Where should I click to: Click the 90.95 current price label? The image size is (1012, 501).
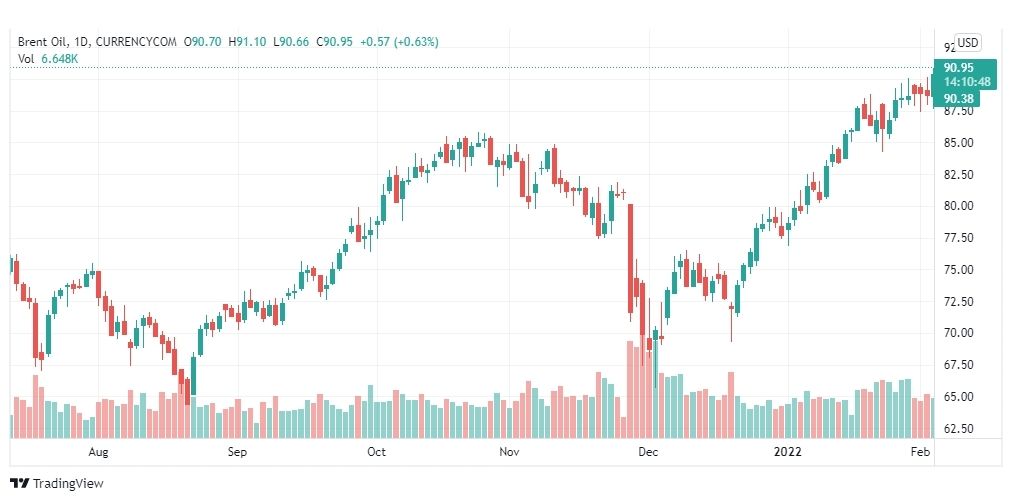point(958,67)
